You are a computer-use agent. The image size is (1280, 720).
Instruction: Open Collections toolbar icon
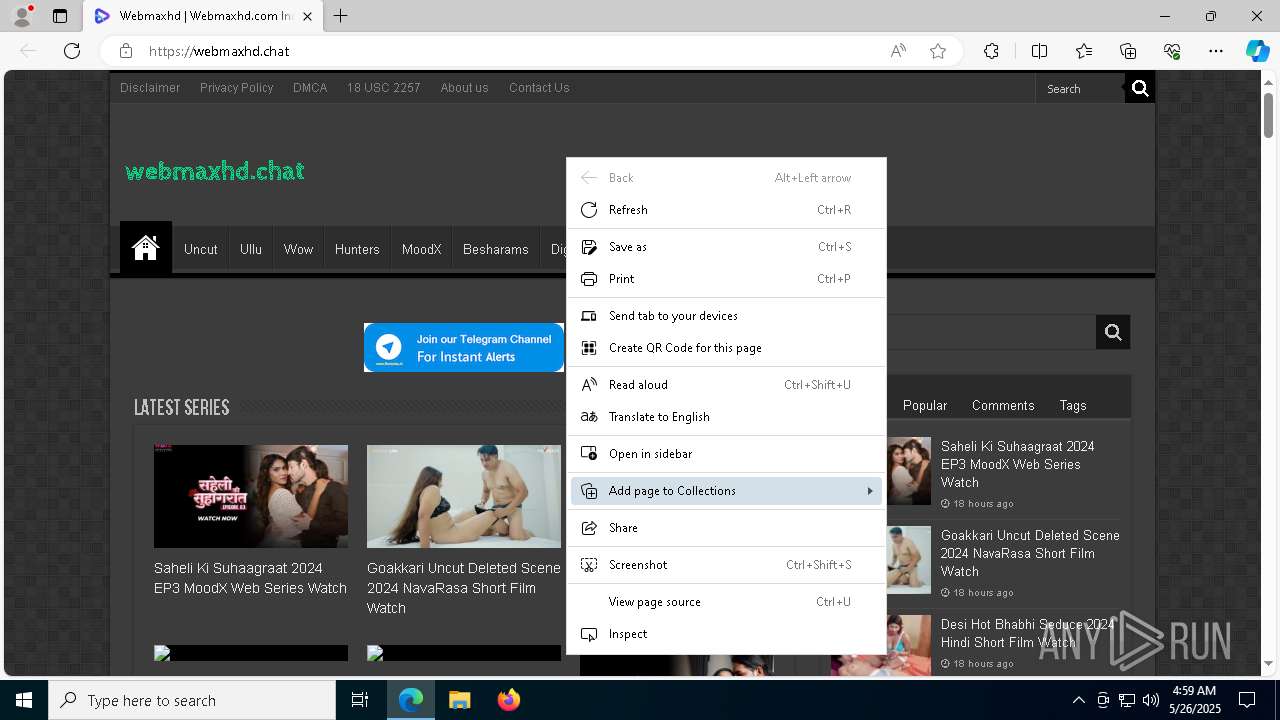pos(1128,51)
